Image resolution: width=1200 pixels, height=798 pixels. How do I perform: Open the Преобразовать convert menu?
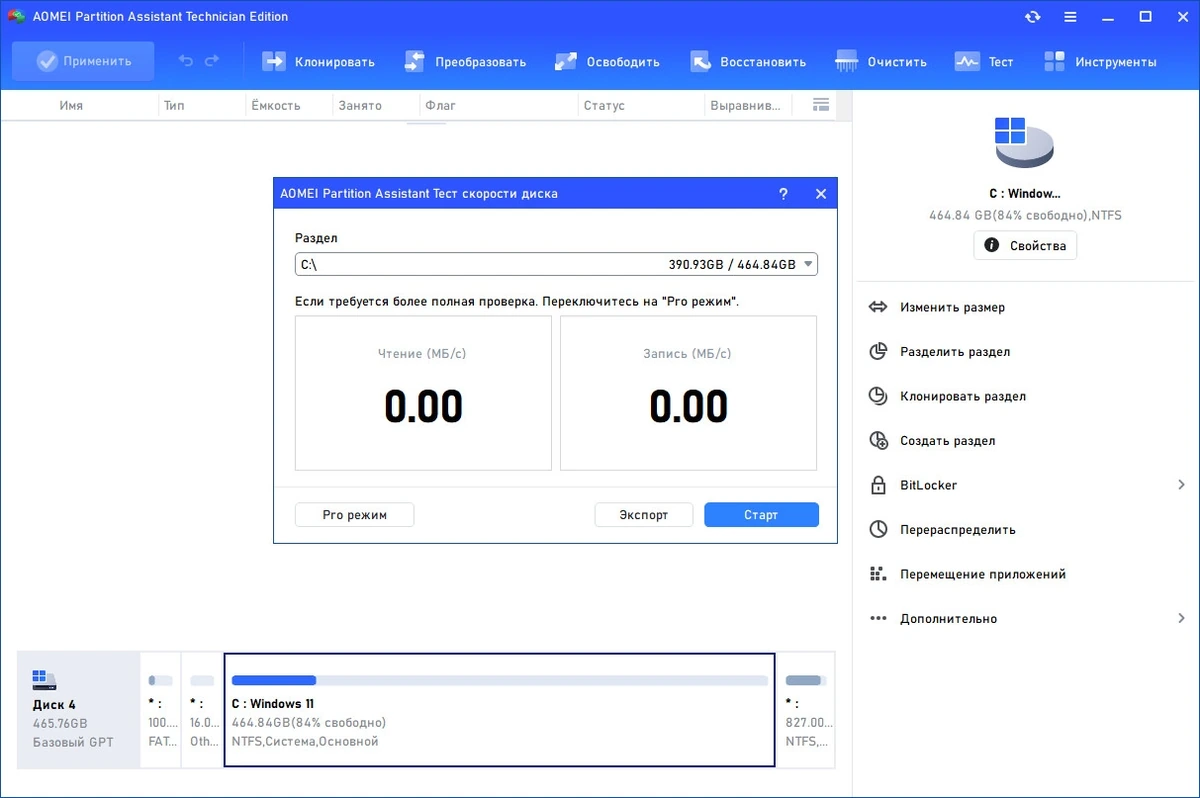tap(465, 61)
